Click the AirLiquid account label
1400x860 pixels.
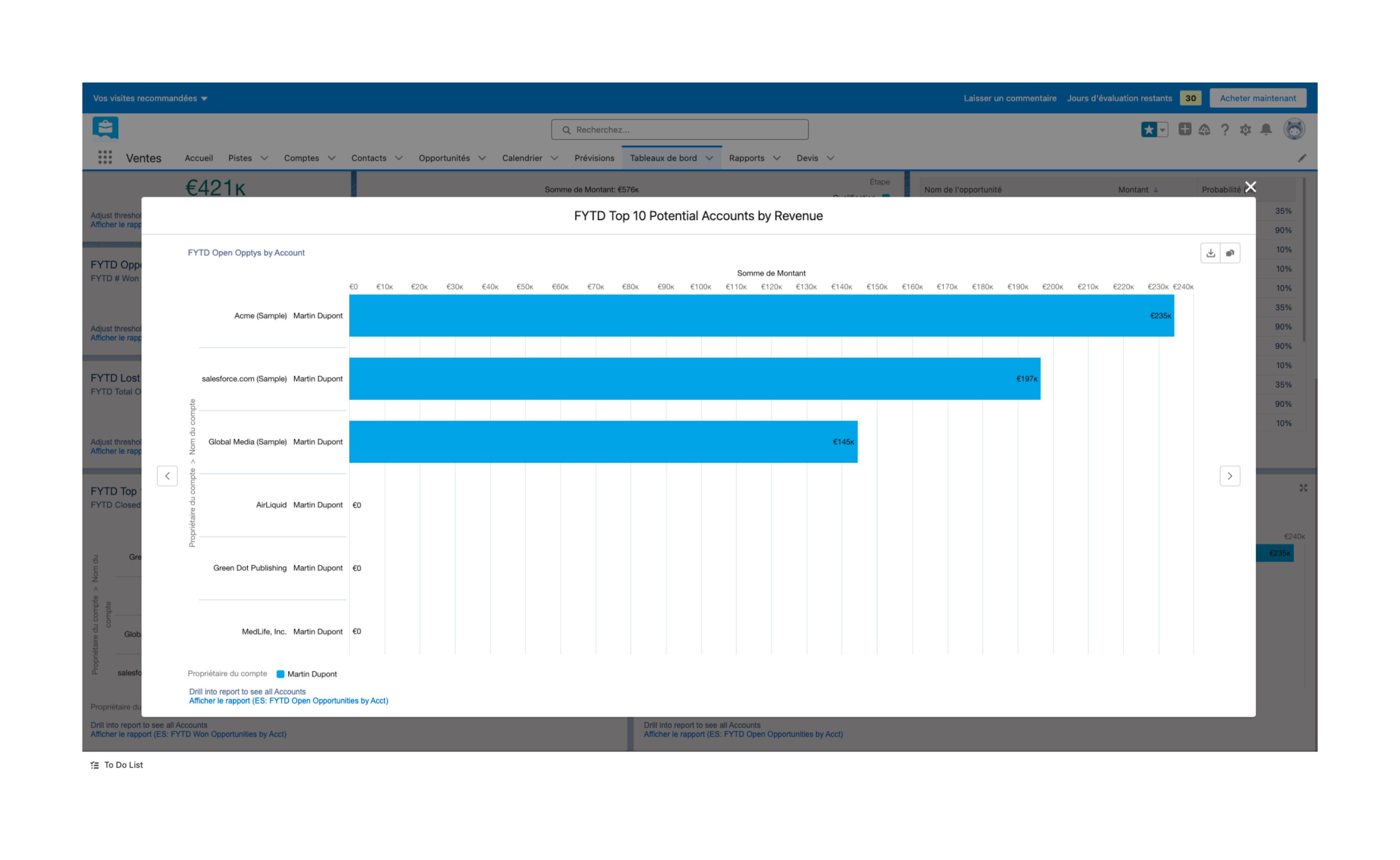(x=271, y=505)
